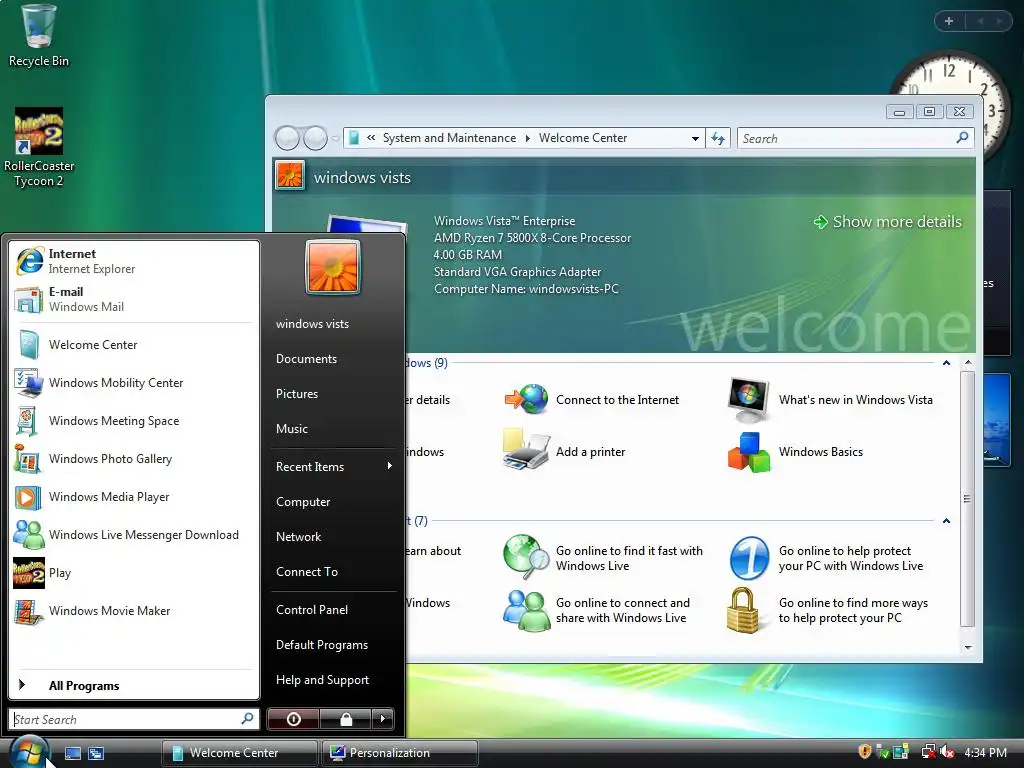The width and height of the screenshot is (1024, 768).
Task: Open Windows Mail E-mail entry
Action: pyautogui.click(x=134, y=299)
